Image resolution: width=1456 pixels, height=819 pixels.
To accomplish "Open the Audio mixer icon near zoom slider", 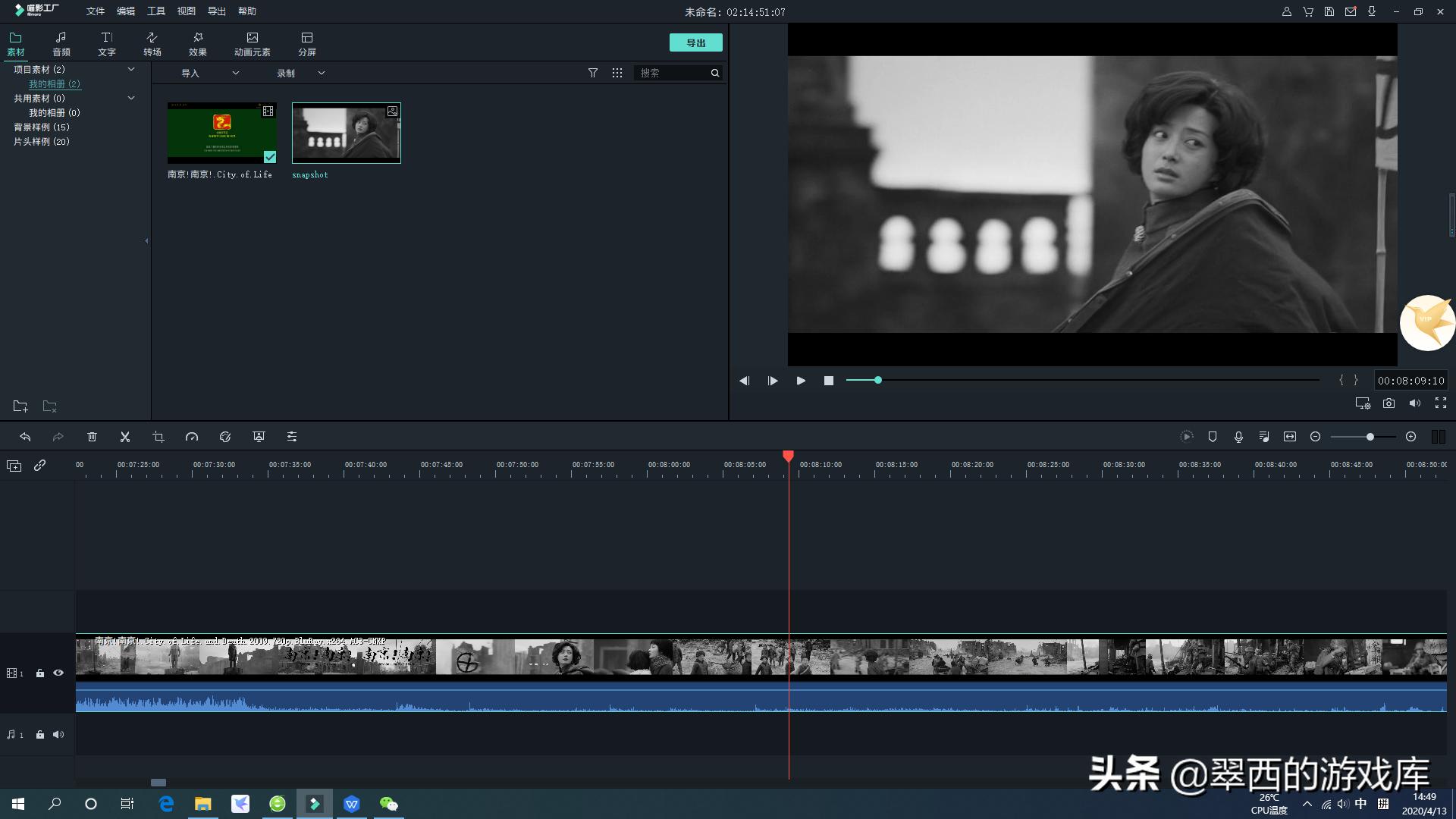I will click(1264, 437).
